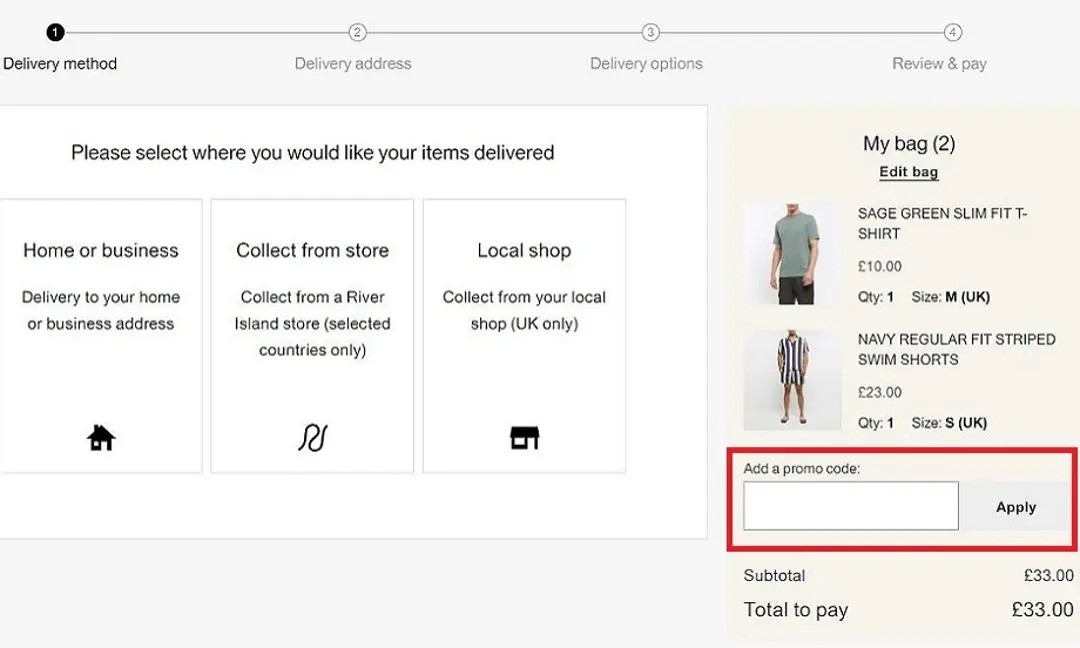Select step 4 circle in progress bar
Screen dimensions: 1080x648
click(953, 32)
